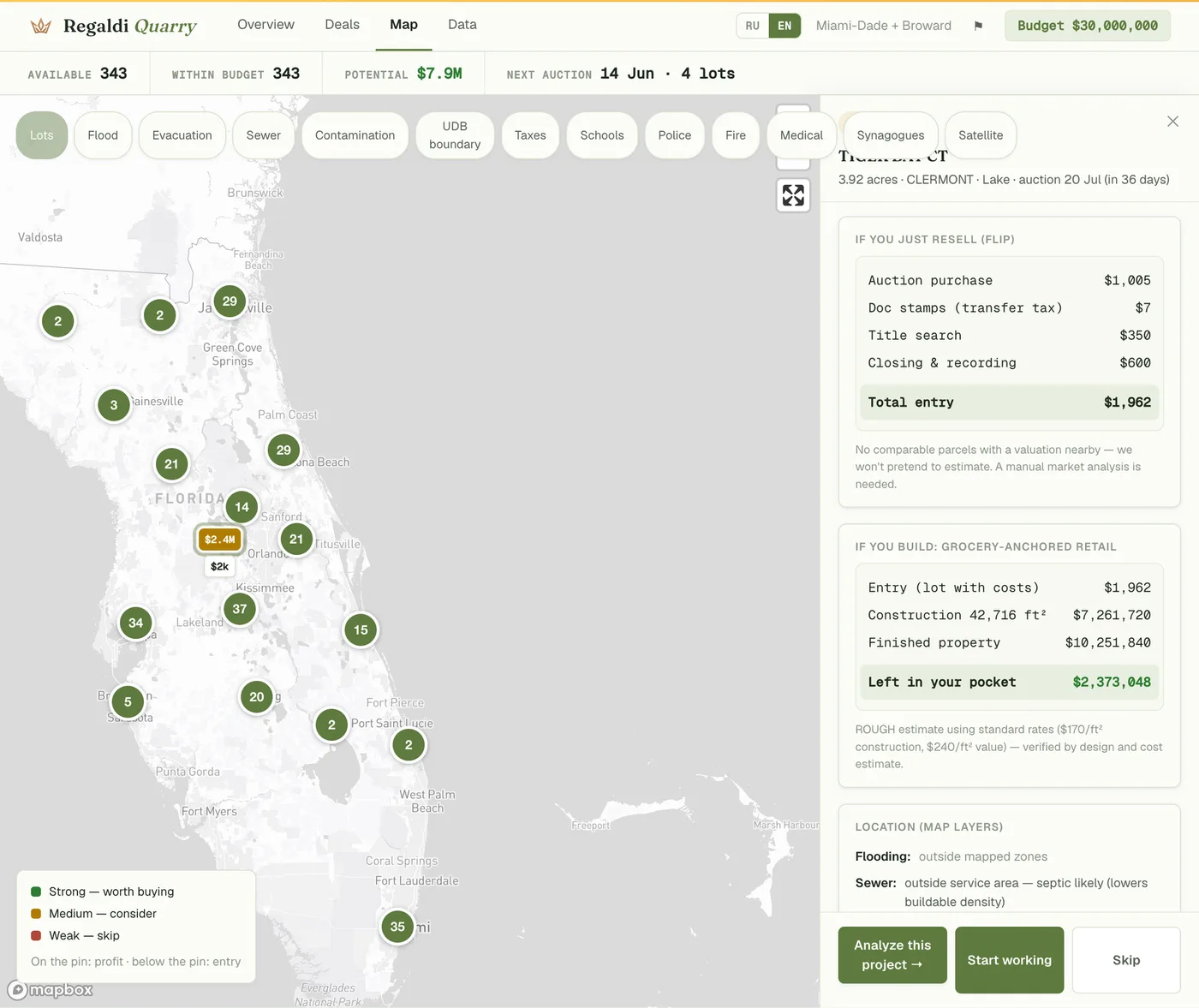Open the 21 cluster near Titusville

[296, 540]
